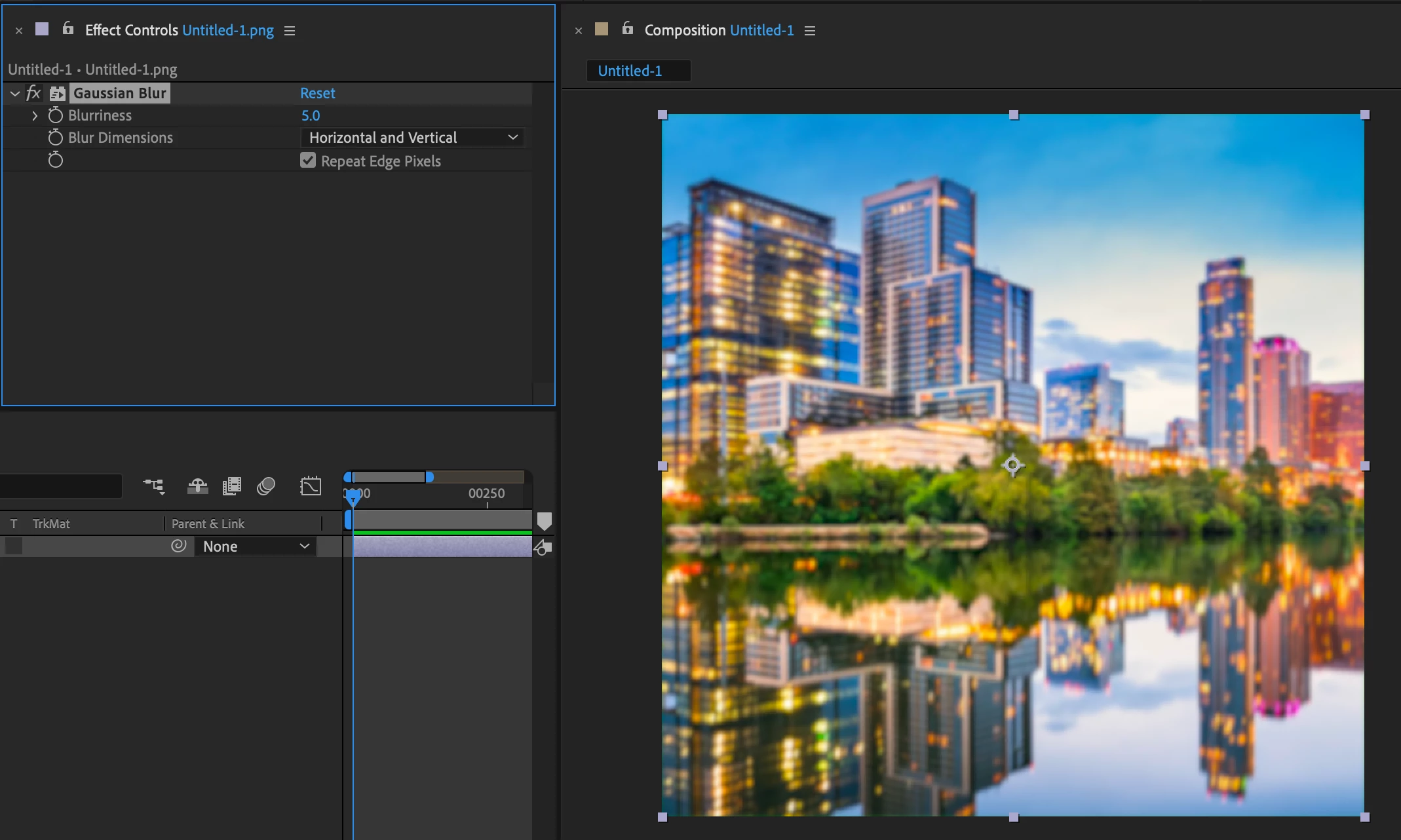Image resolution: width=1401 pixels, height=840 pixels.
Task: Open the Parent & Link None dropdown
Action: 256,546
